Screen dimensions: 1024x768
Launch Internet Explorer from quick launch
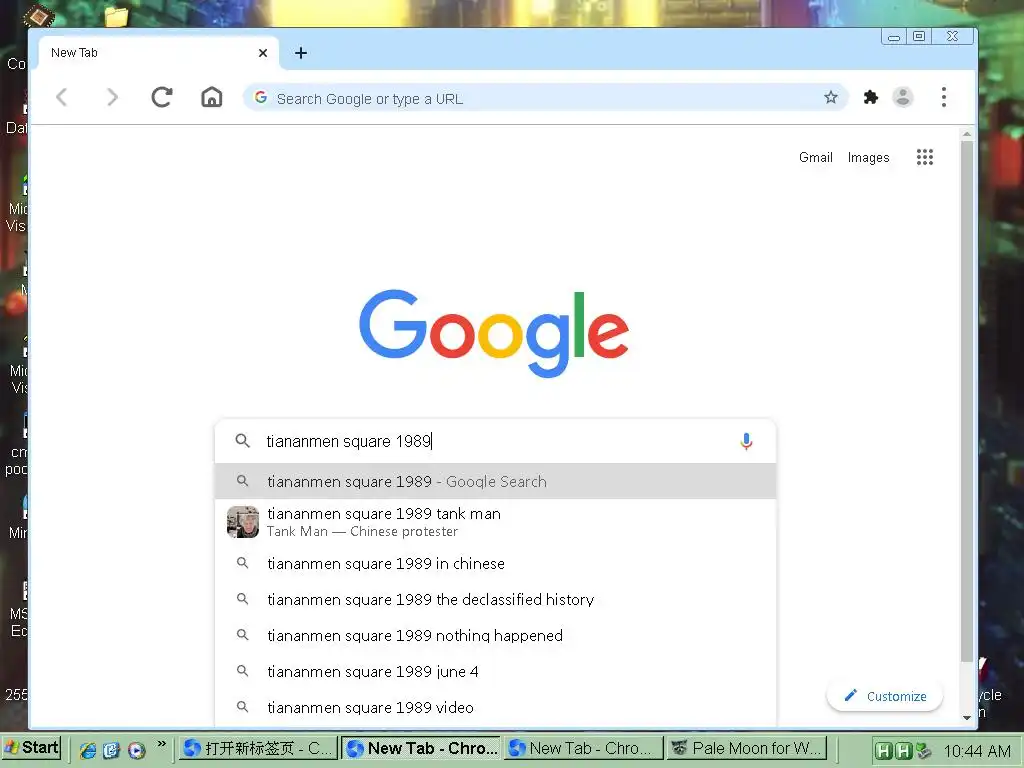88,750
